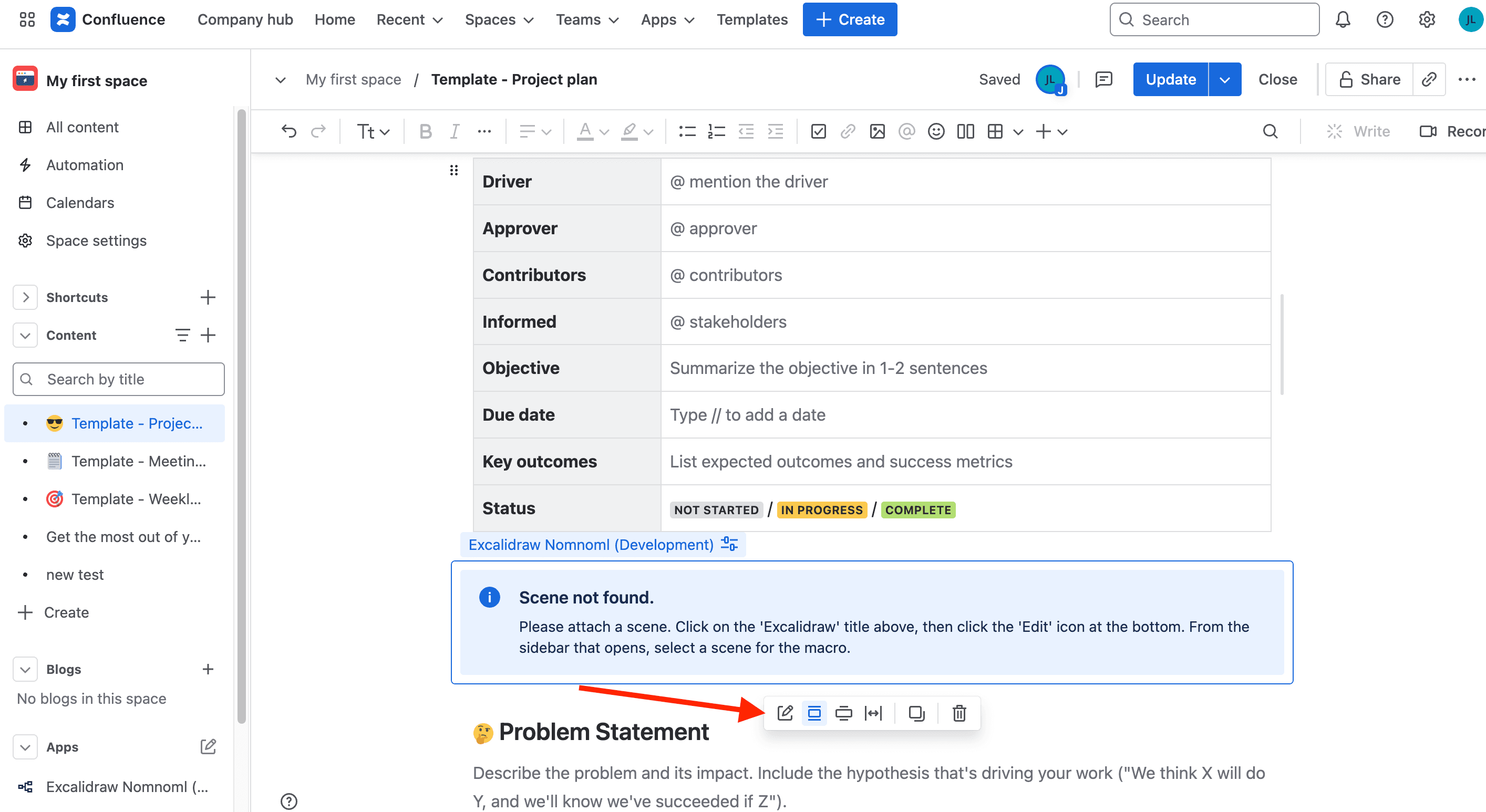This screenshot has width=1486, height=812.
Task: Open the help question mark icon in top bar
Action: coord(1385,19)
